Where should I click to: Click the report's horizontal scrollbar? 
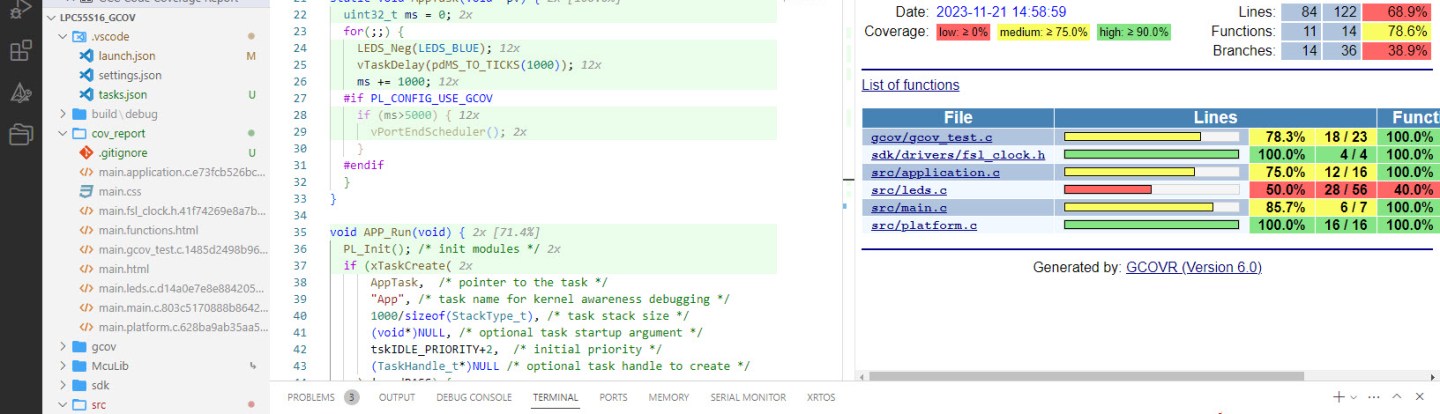1087,377
